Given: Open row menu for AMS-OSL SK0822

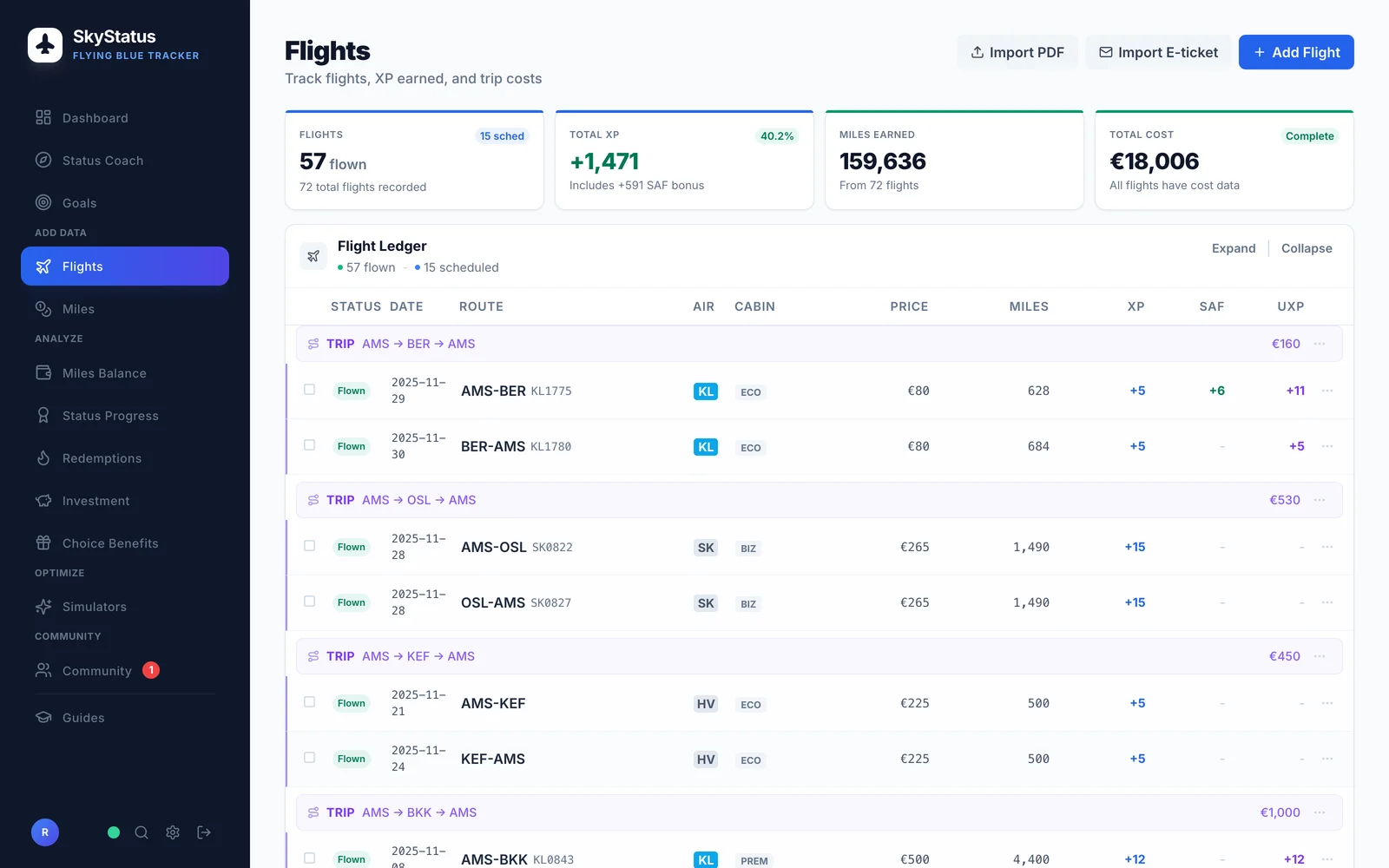Looking at the screenshot, I should 1327,547.
